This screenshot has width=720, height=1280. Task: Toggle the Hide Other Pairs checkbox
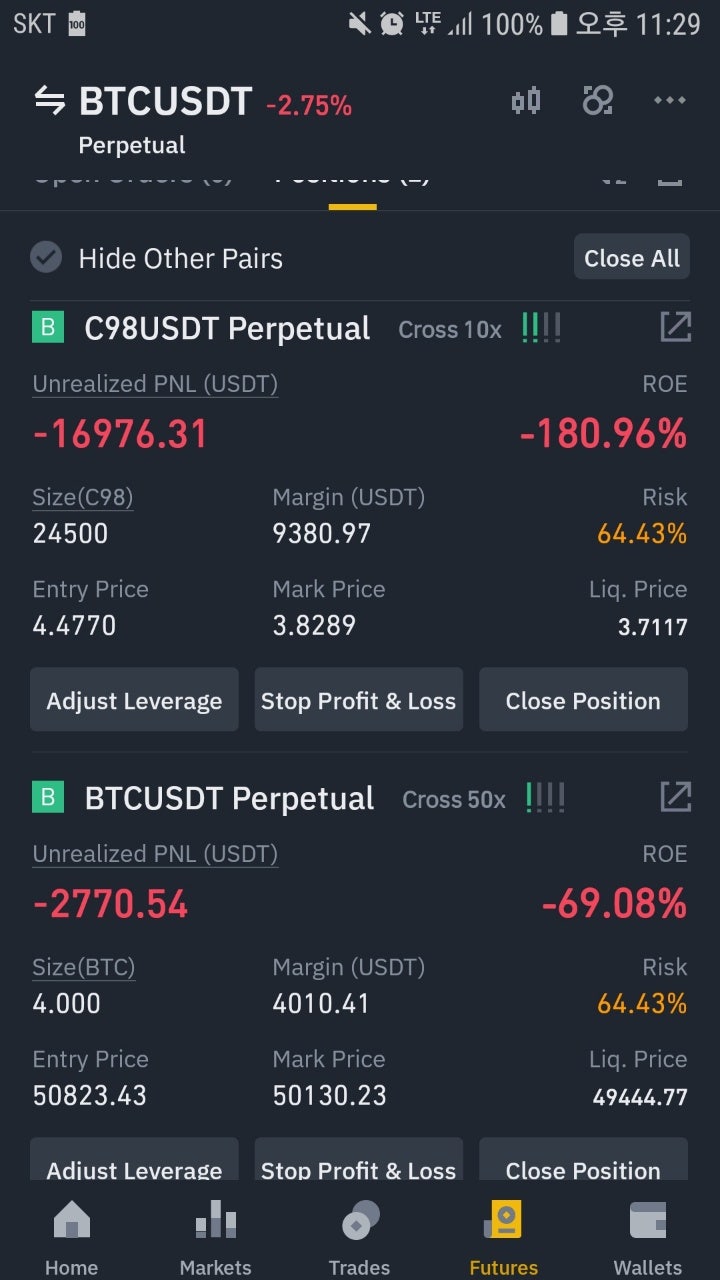tap(46, 258)
